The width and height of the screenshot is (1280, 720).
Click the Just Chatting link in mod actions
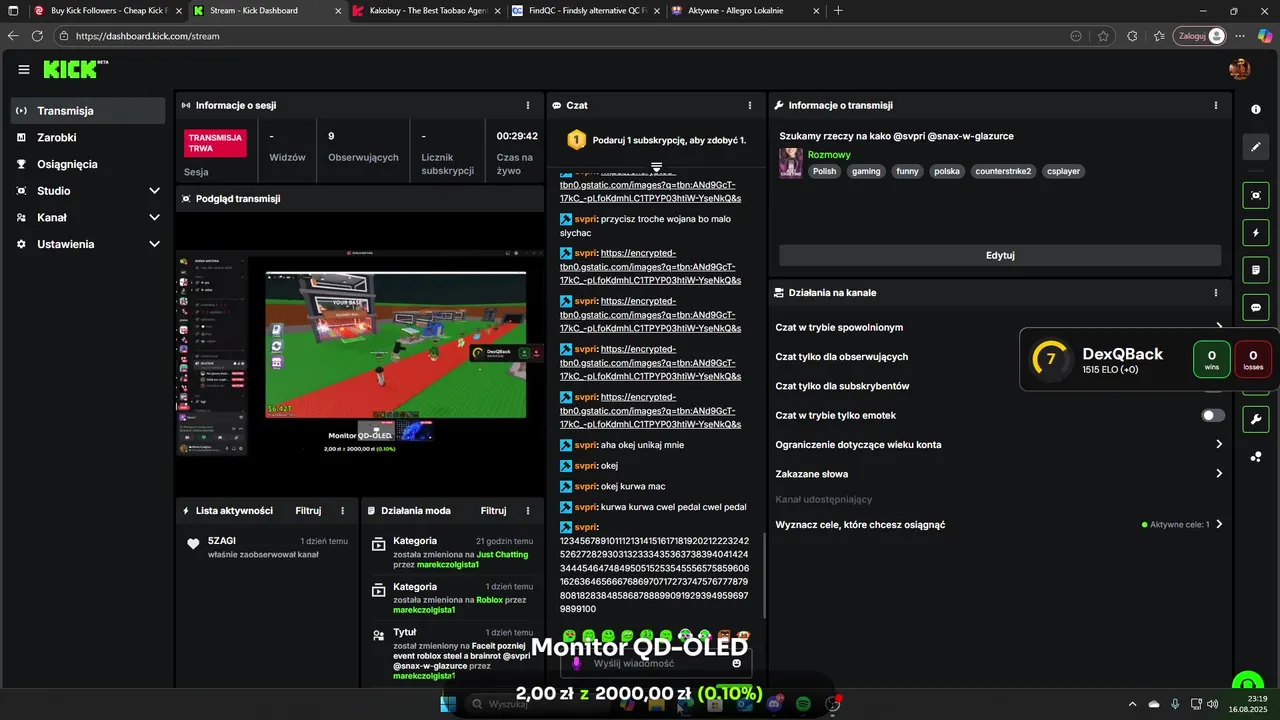tap(502, 554)
